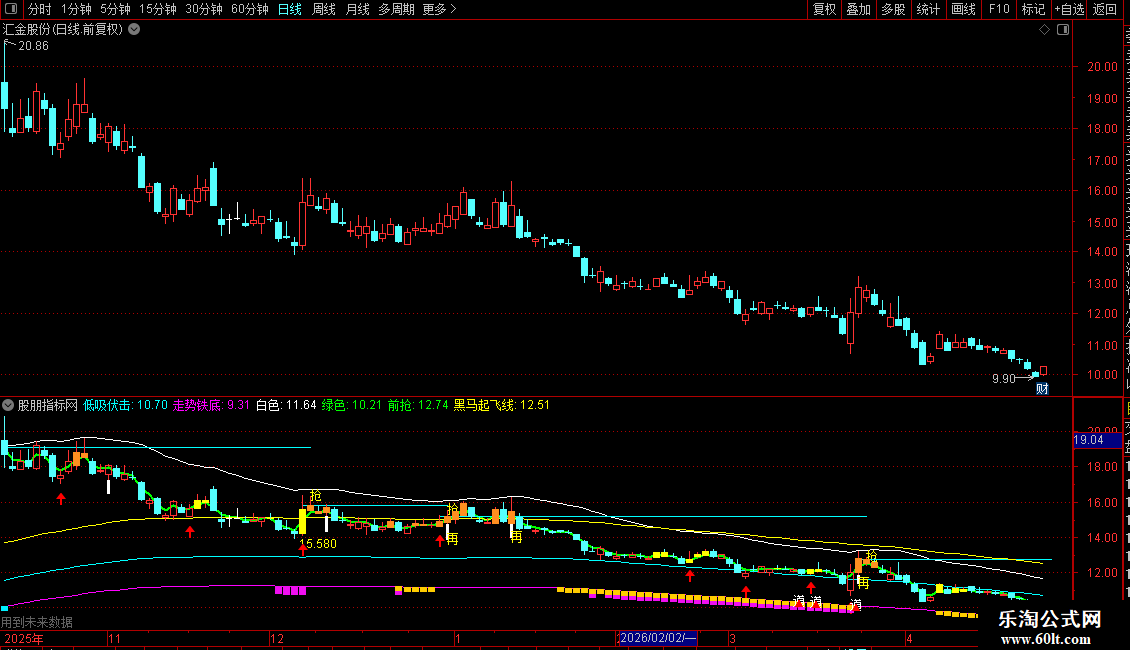1130x650 pixels.
Task: Select the 日线 daily period tab
Action: click(x=290, y=9)
